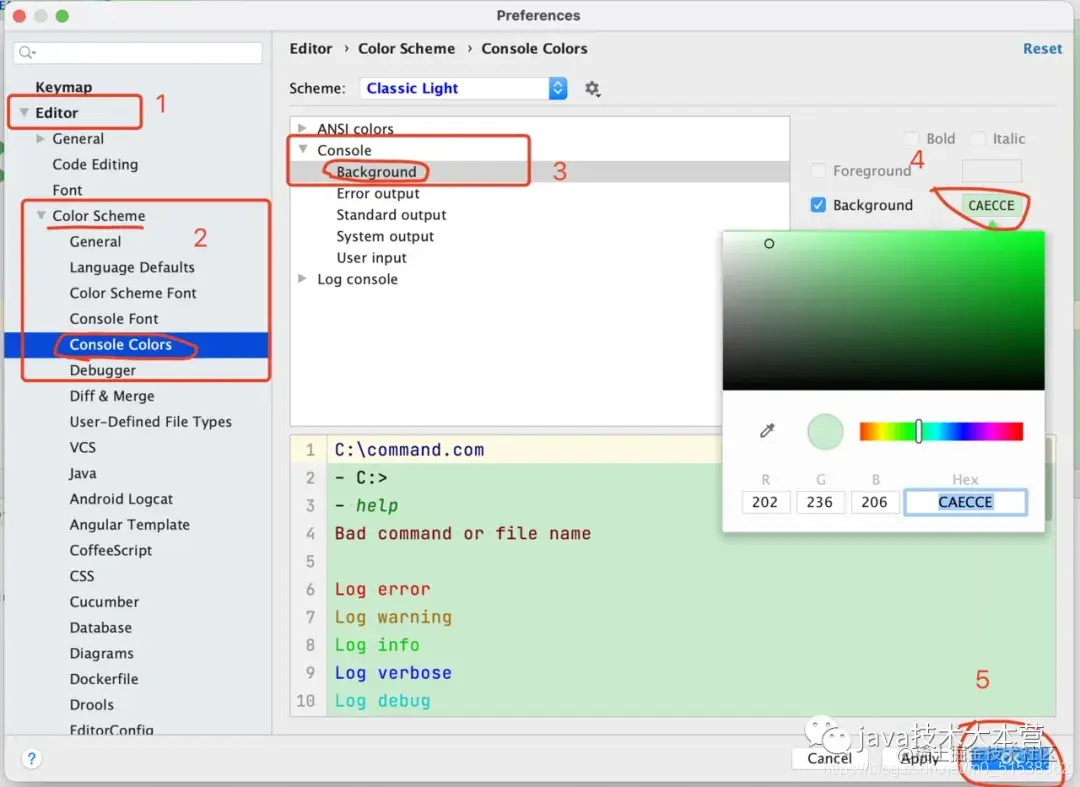Click in the saturation-brightness color field

click(883, 311)
